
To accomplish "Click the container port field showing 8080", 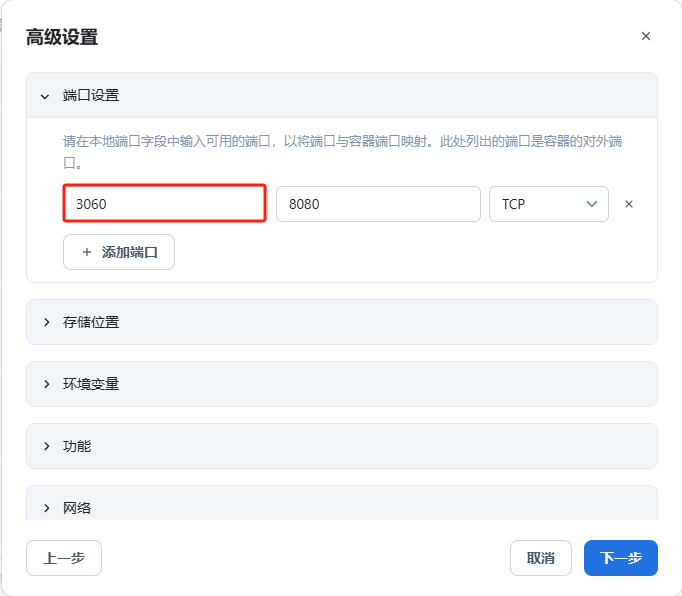I will click(378, 204).
